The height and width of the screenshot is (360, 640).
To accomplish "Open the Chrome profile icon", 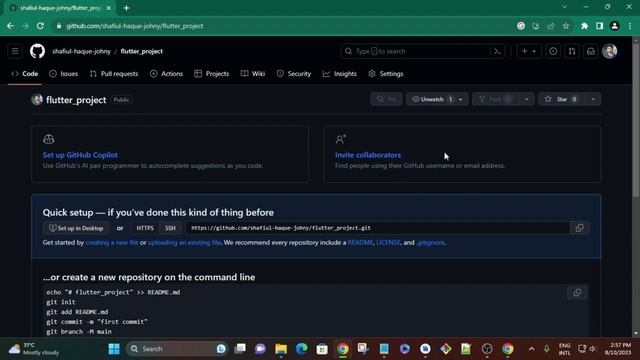I will click(614, 26).
